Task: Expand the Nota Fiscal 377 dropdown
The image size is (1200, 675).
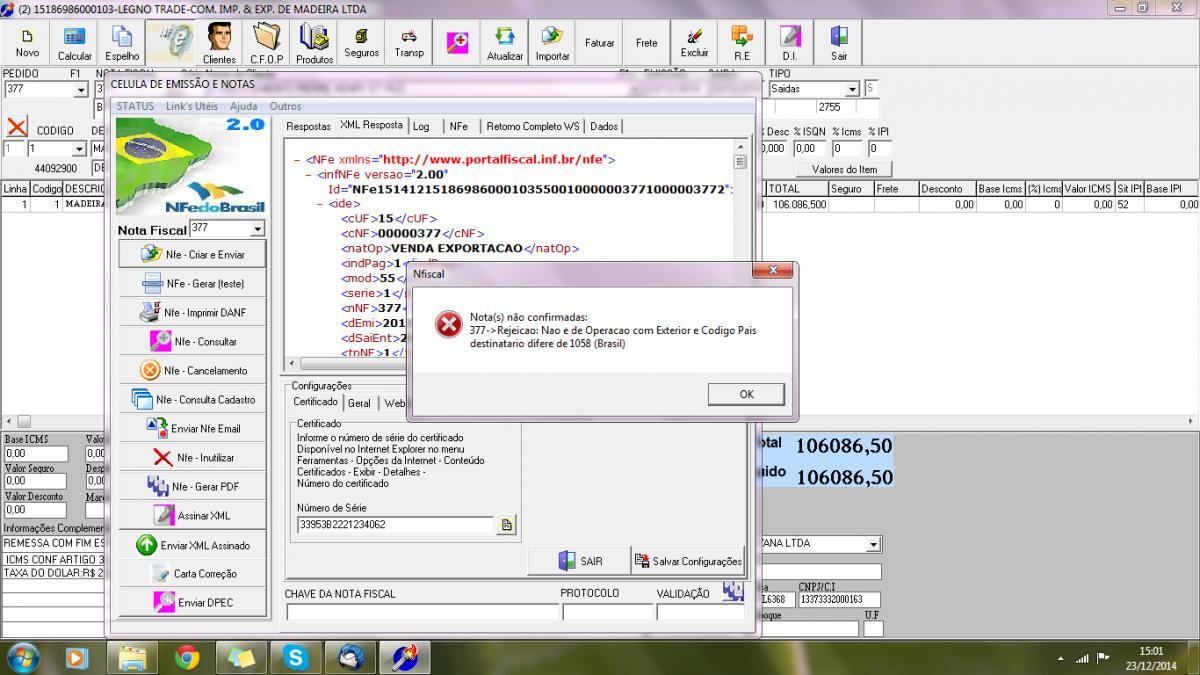Action: click(x=257, y=229)
